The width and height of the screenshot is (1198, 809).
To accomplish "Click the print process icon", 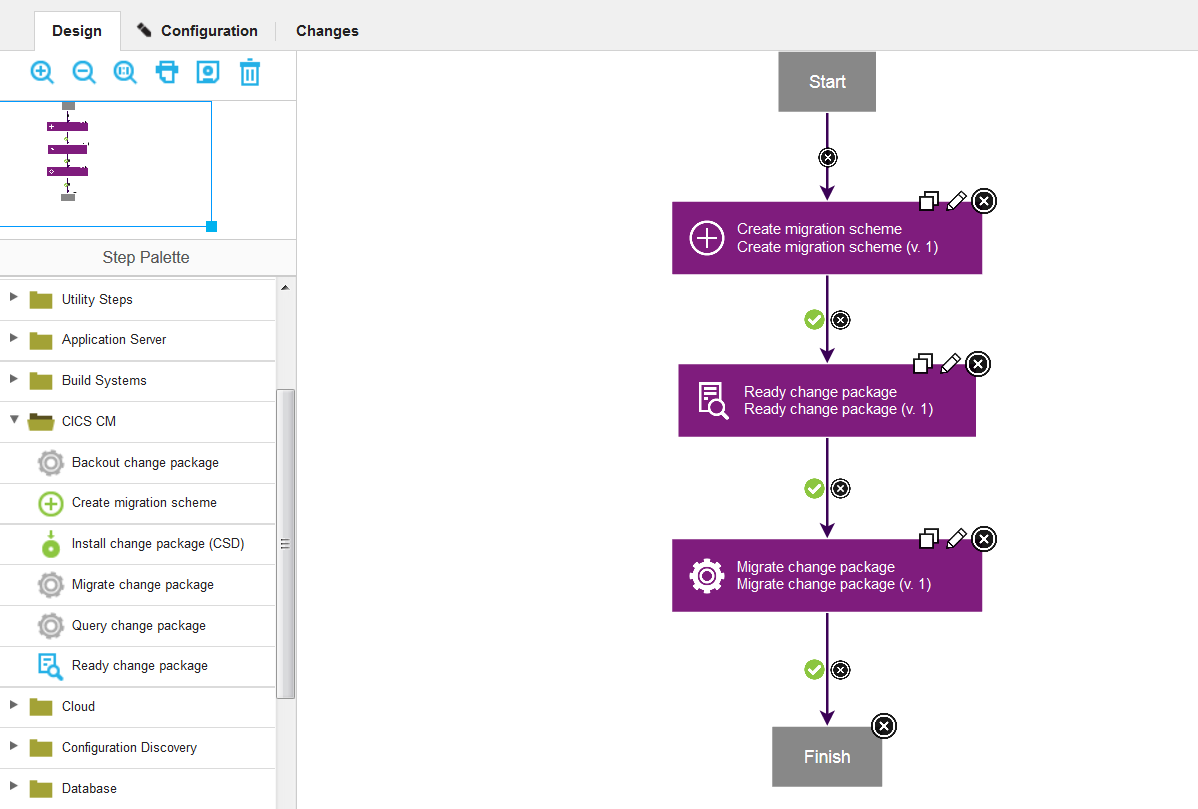I will pos(167,72).
